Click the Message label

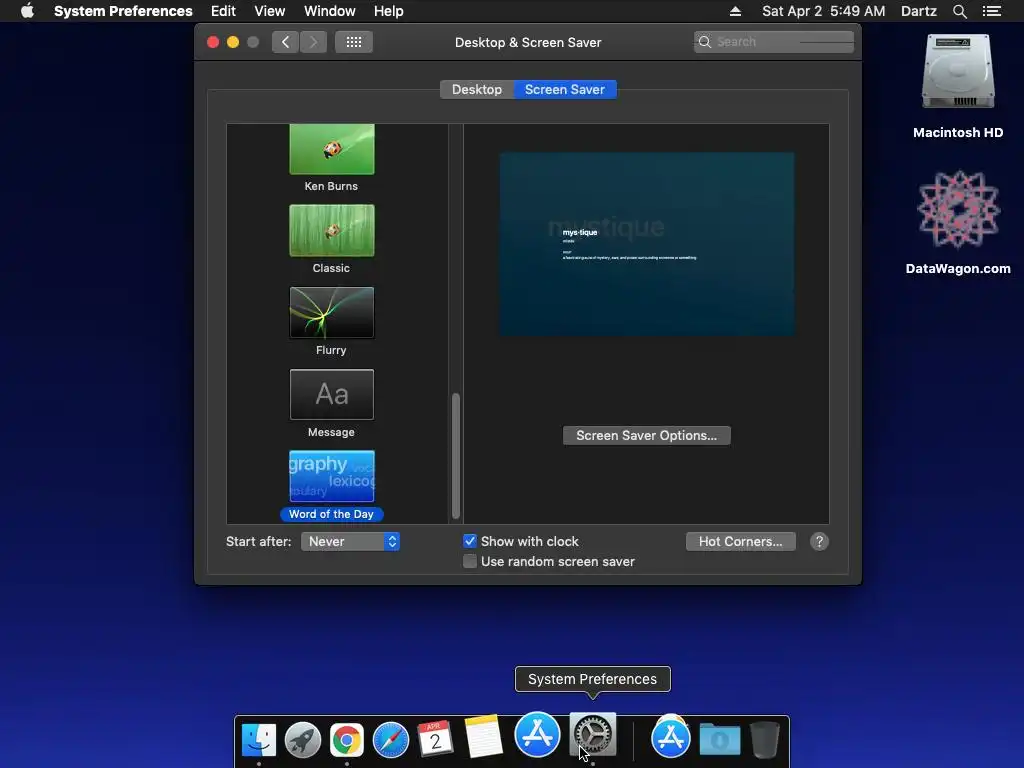[331, 432]
